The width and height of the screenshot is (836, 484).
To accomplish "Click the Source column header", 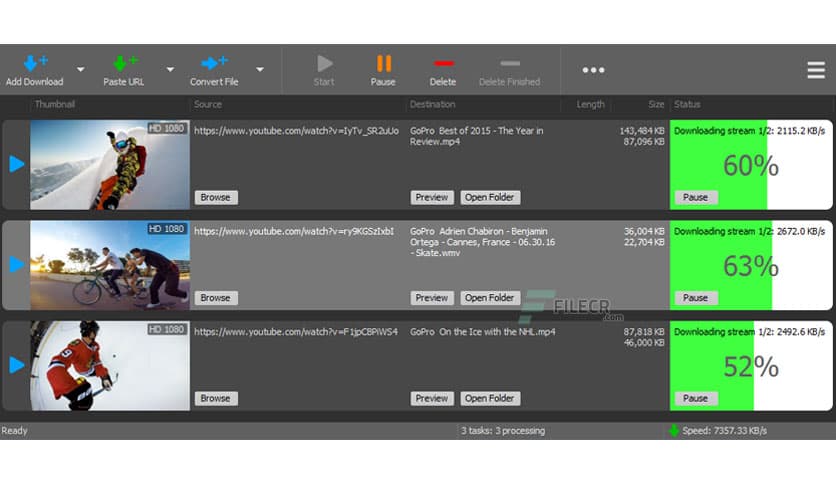I will [x=208, y=104].
